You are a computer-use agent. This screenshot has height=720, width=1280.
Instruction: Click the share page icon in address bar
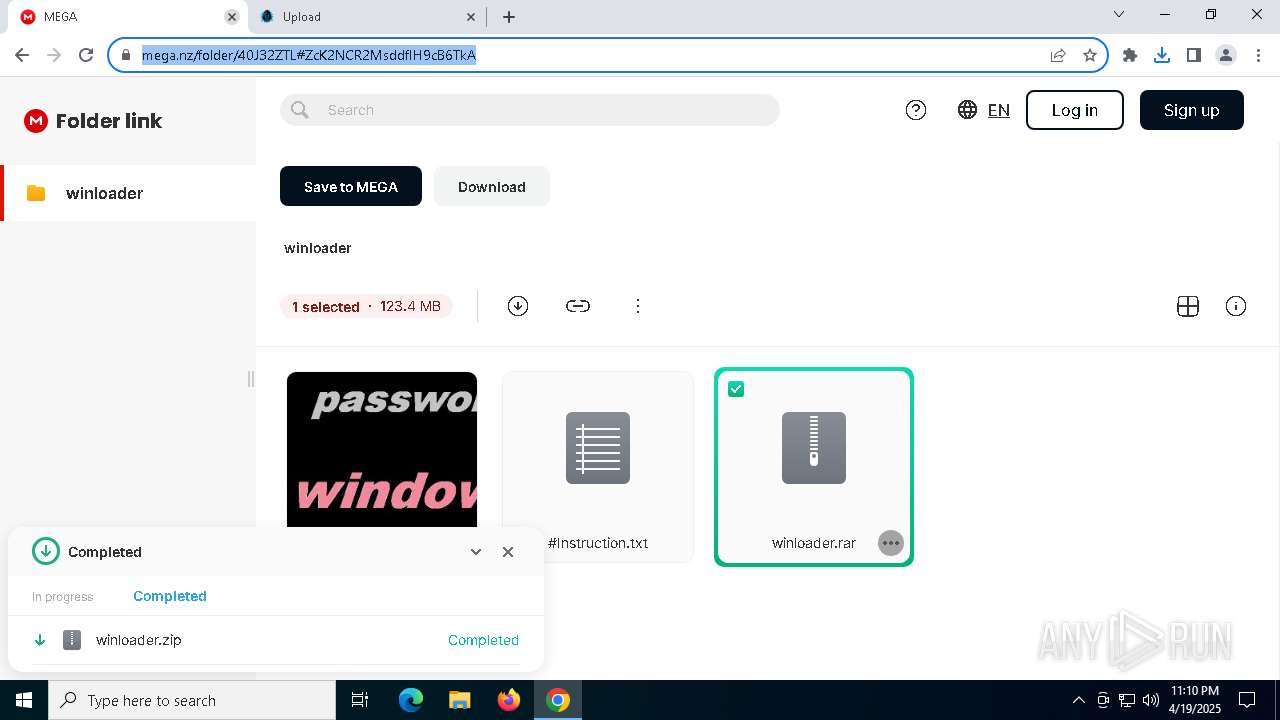pyautogui.click(x=1058, y=55)
